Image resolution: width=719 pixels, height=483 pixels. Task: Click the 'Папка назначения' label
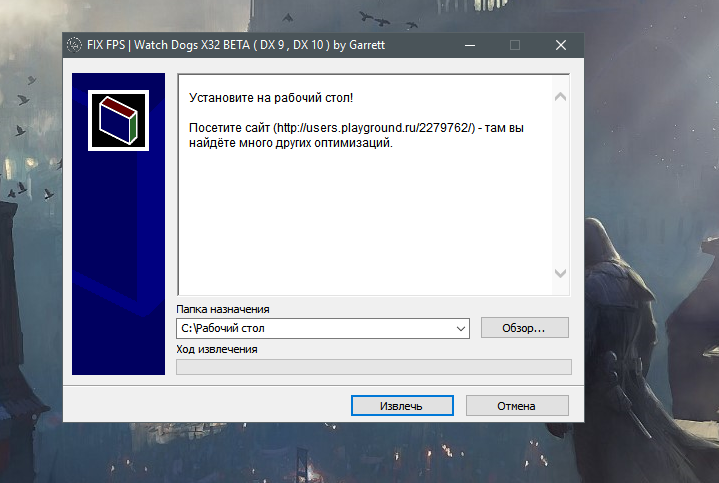(x=223, y=309)
